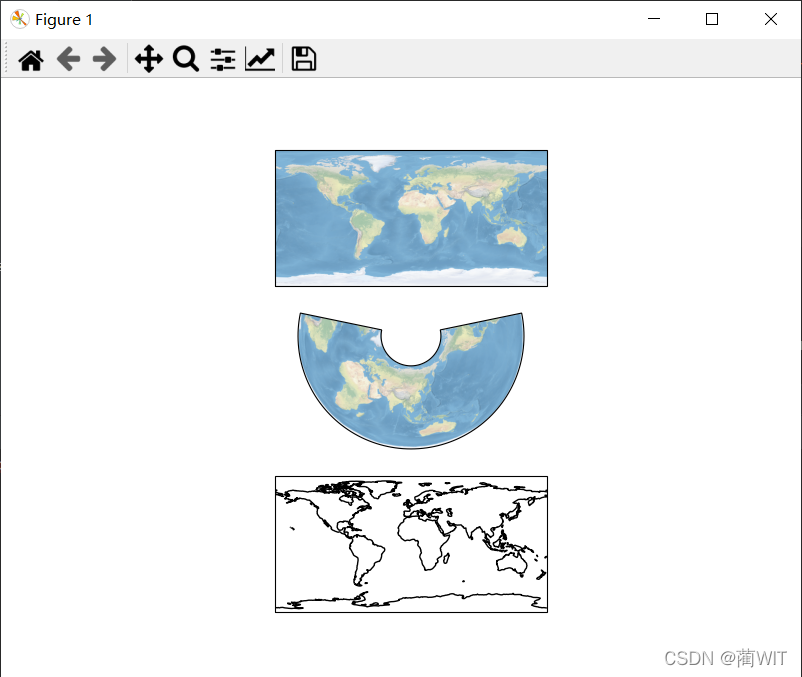
Task: Click the Figure 1 title text
Action: [62, 19]
